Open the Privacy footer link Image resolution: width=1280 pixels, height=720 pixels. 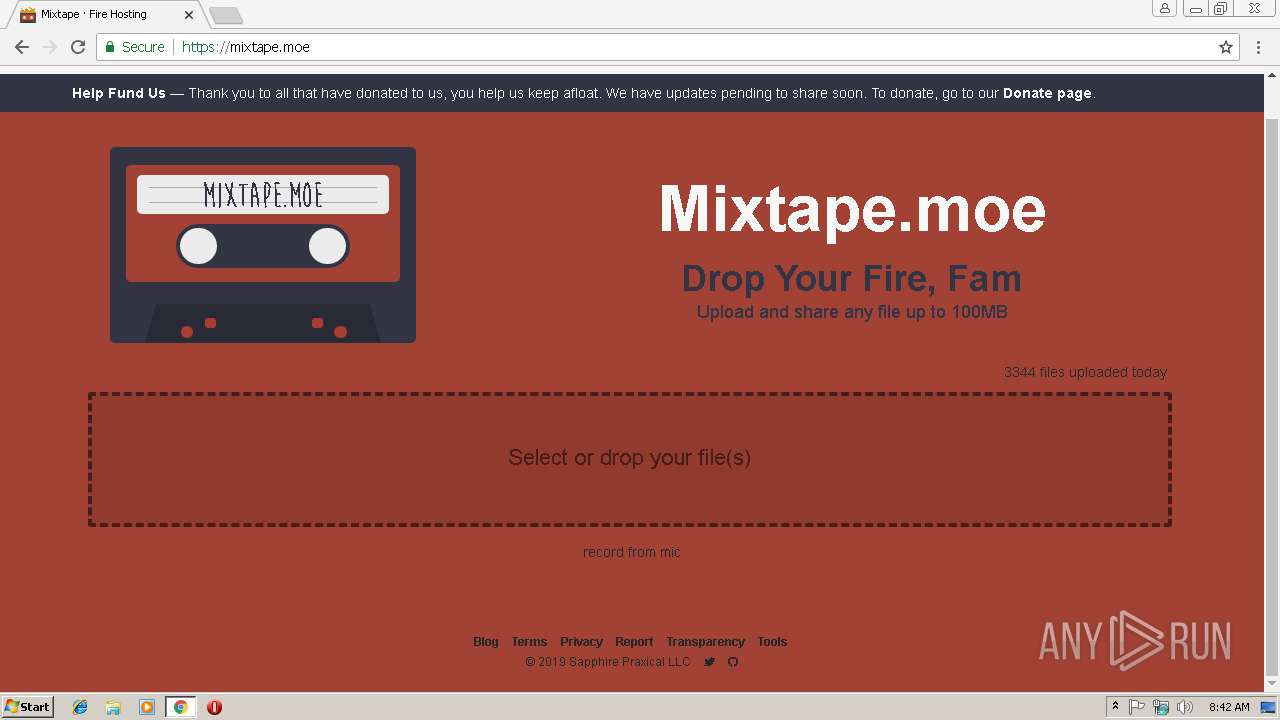(581, 642)
